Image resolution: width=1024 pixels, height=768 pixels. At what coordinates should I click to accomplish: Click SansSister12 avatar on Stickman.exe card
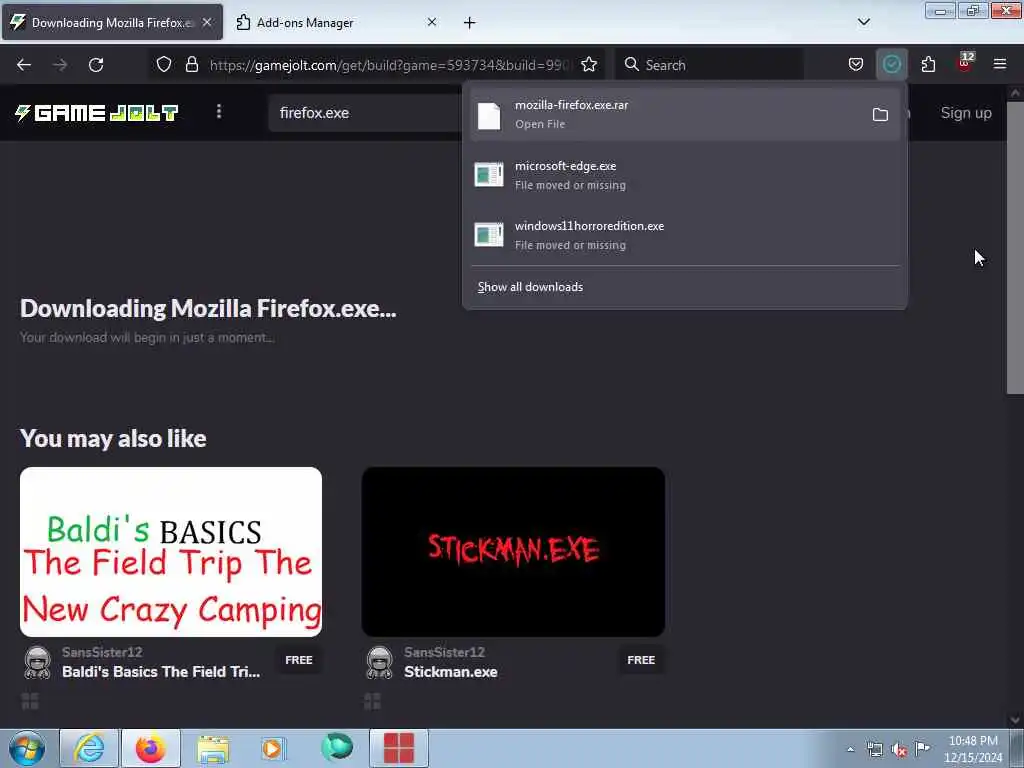point(379,662)
